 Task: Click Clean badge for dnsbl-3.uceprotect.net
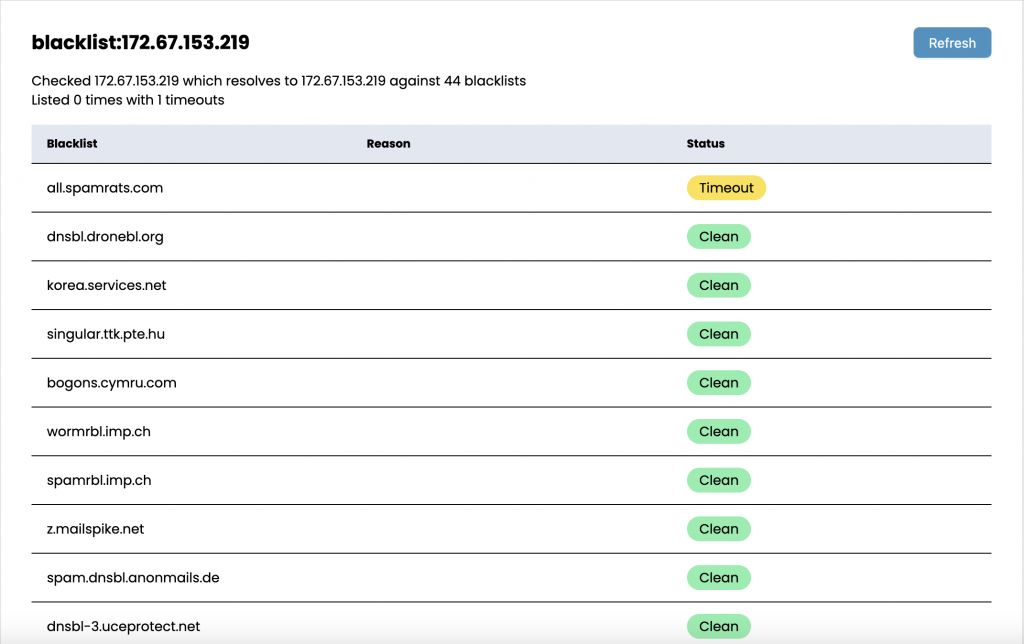click(x=718, y=627)
